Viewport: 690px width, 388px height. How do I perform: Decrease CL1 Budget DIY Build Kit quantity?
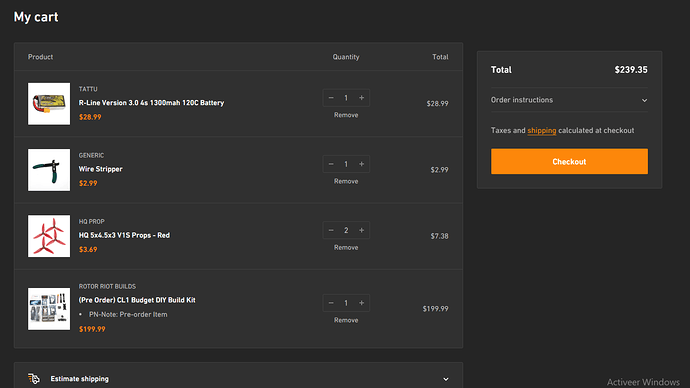[331, 303]
